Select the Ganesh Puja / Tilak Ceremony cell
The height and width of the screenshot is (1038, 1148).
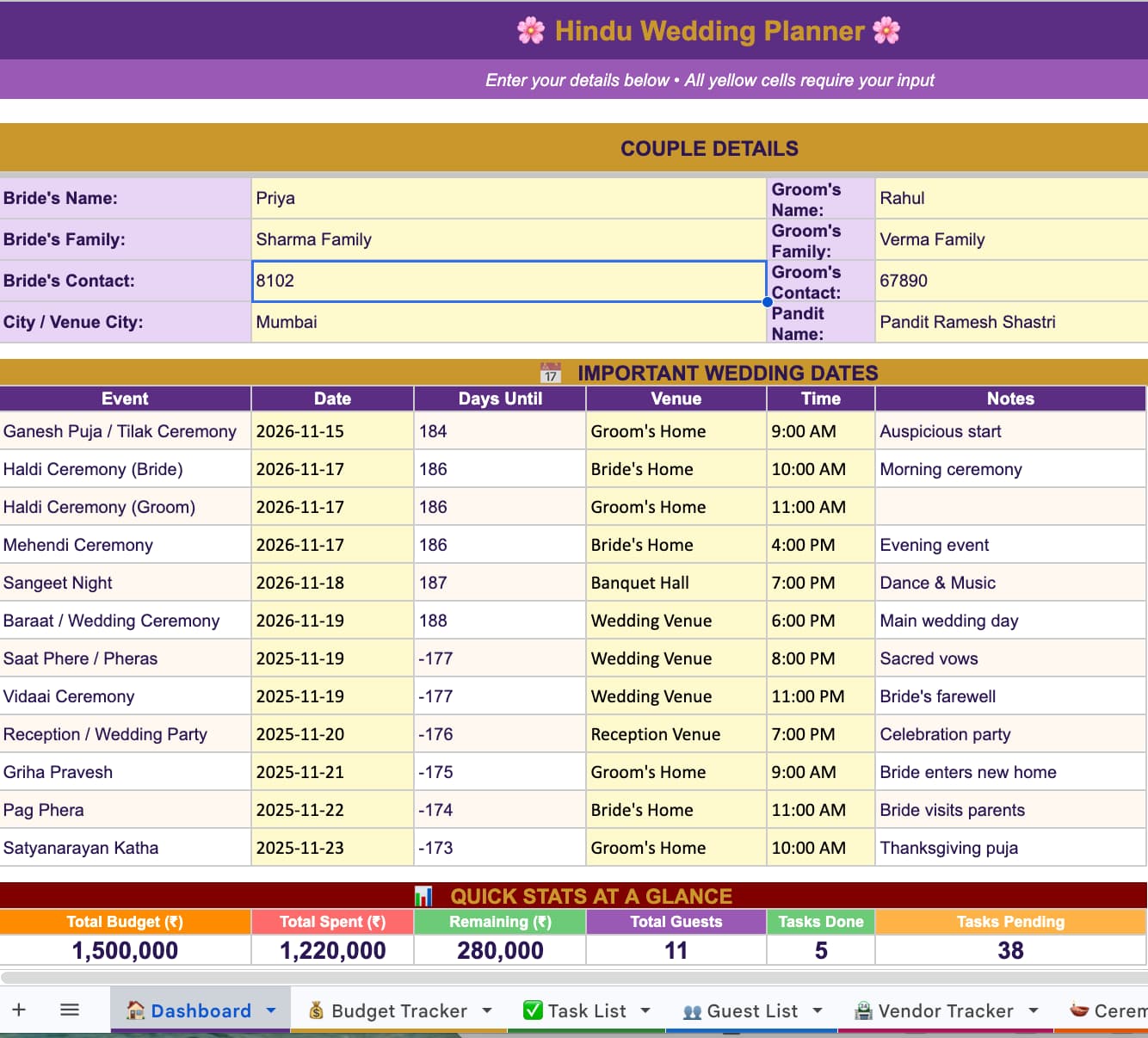click(126, 431)
